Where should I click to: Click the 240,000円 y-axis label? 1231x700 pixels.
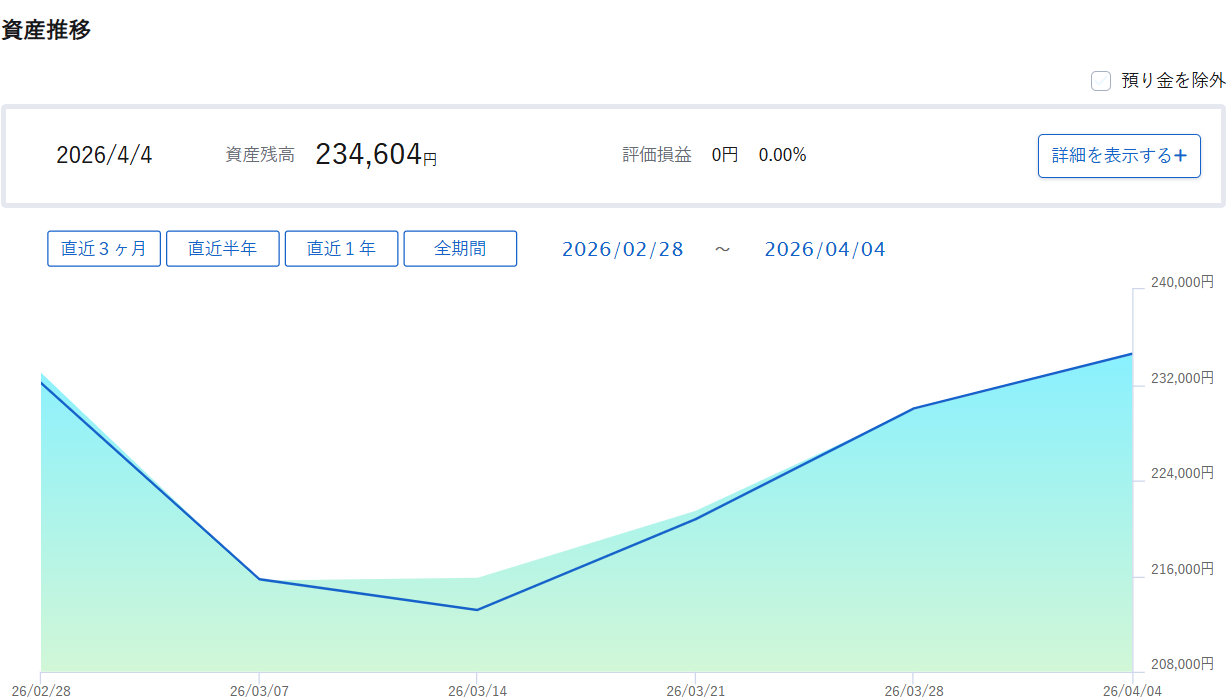(x=1181, y=282)
